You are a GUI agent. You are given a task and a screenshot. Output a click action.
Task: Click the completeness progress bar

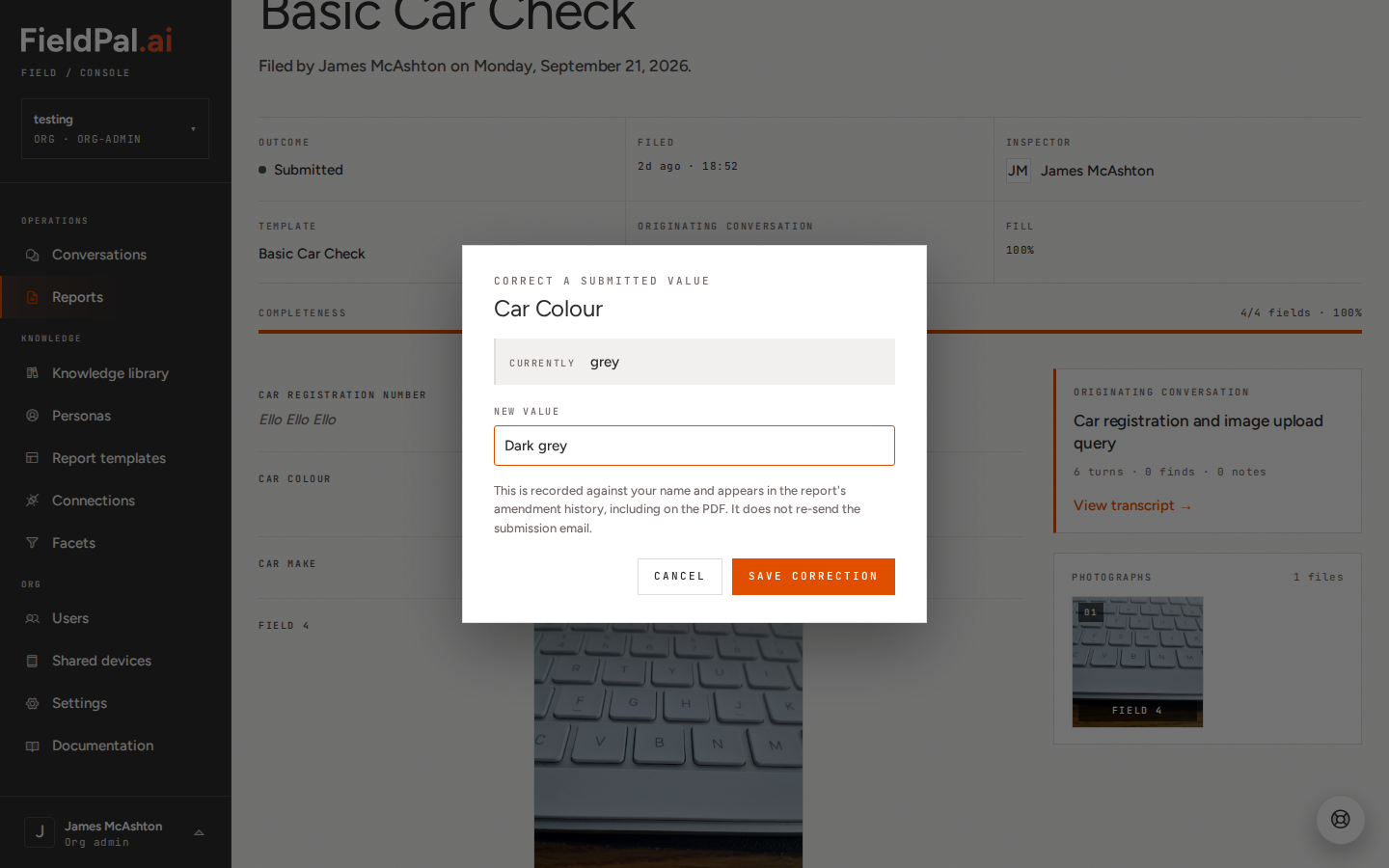[810, 332]
